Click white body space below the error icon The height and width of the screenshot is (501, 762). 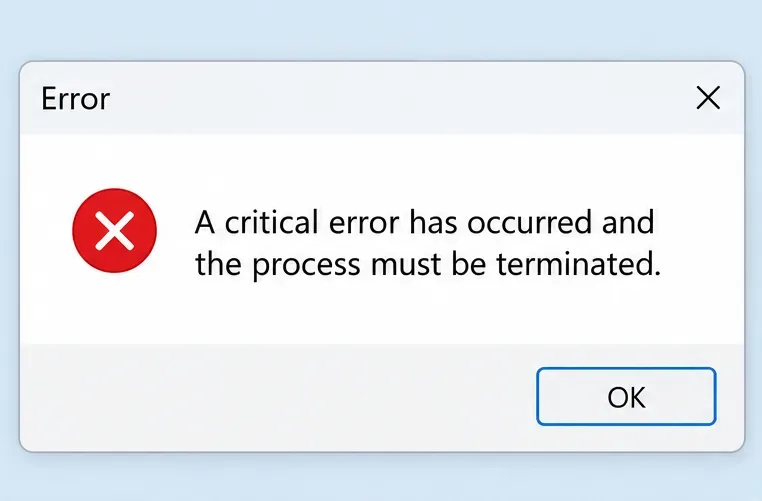coord(115,309)
